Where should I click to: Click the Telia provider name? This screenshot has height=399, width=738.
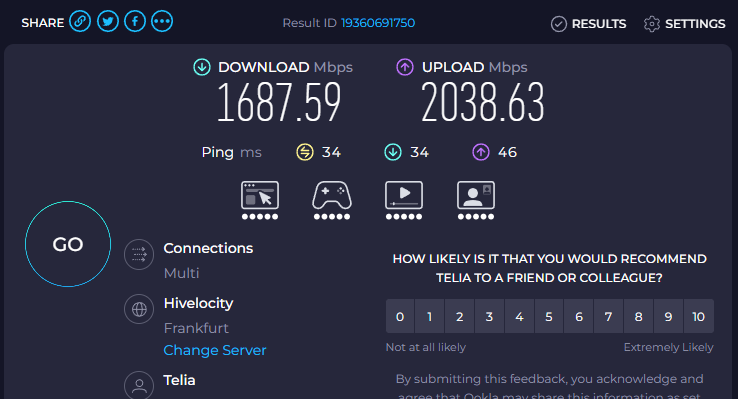179,380
